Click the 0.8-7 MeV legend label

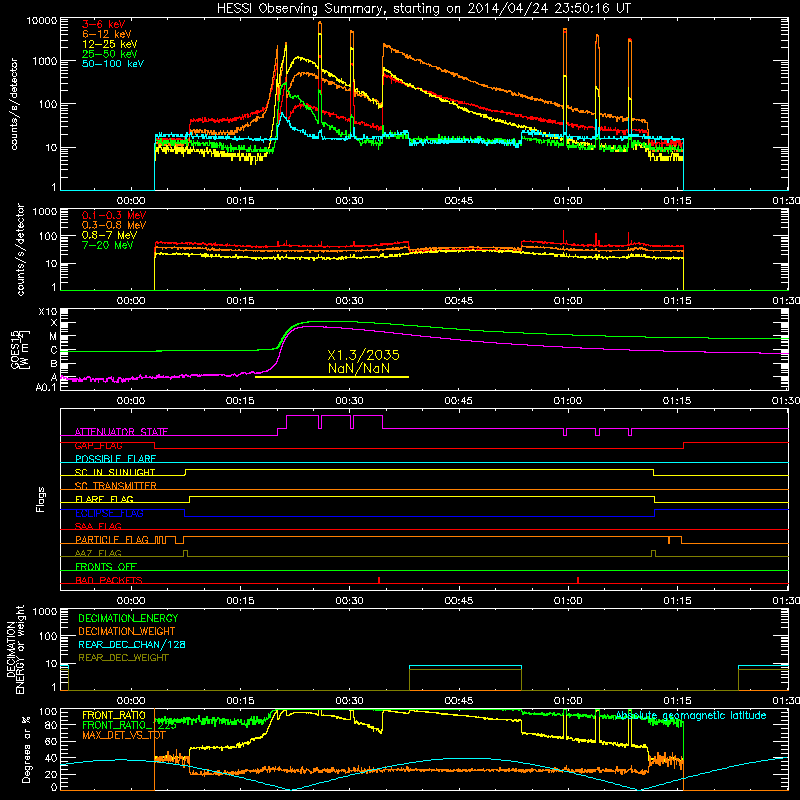tap(109, 235)
